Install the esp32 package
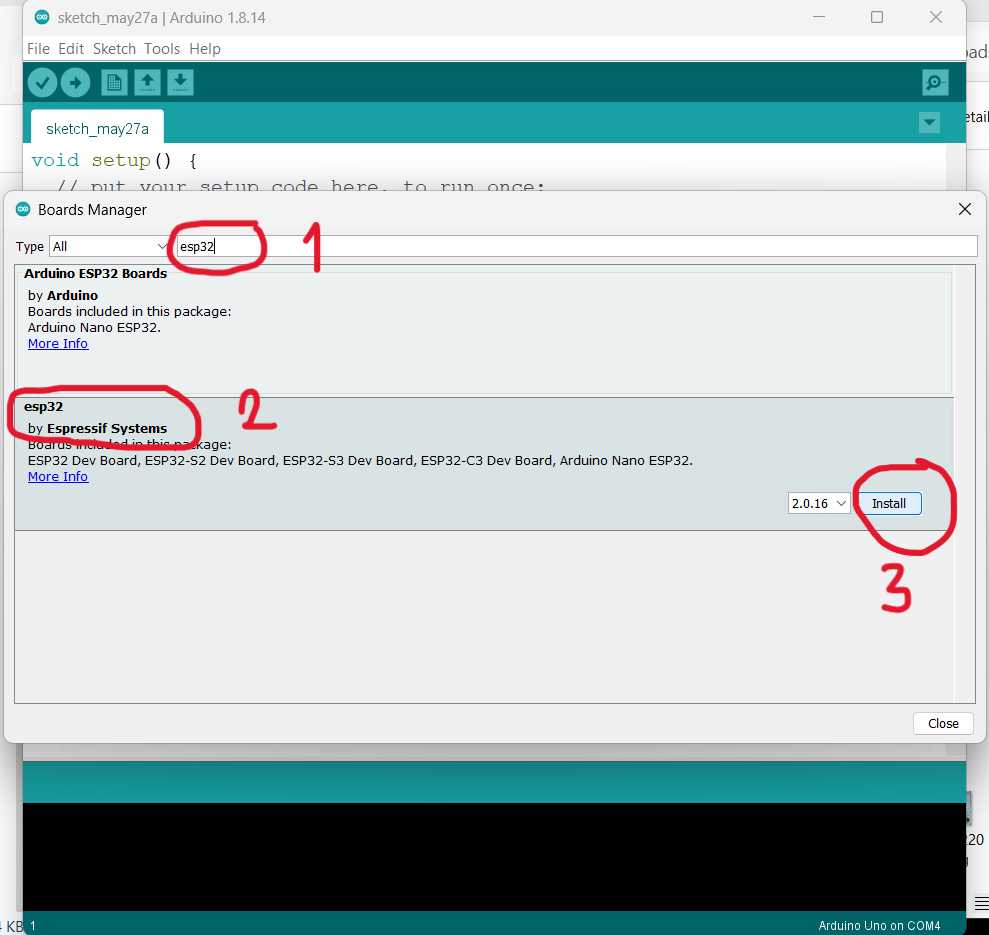Viewport: 989px width, 935px height. tap(889, 503)
